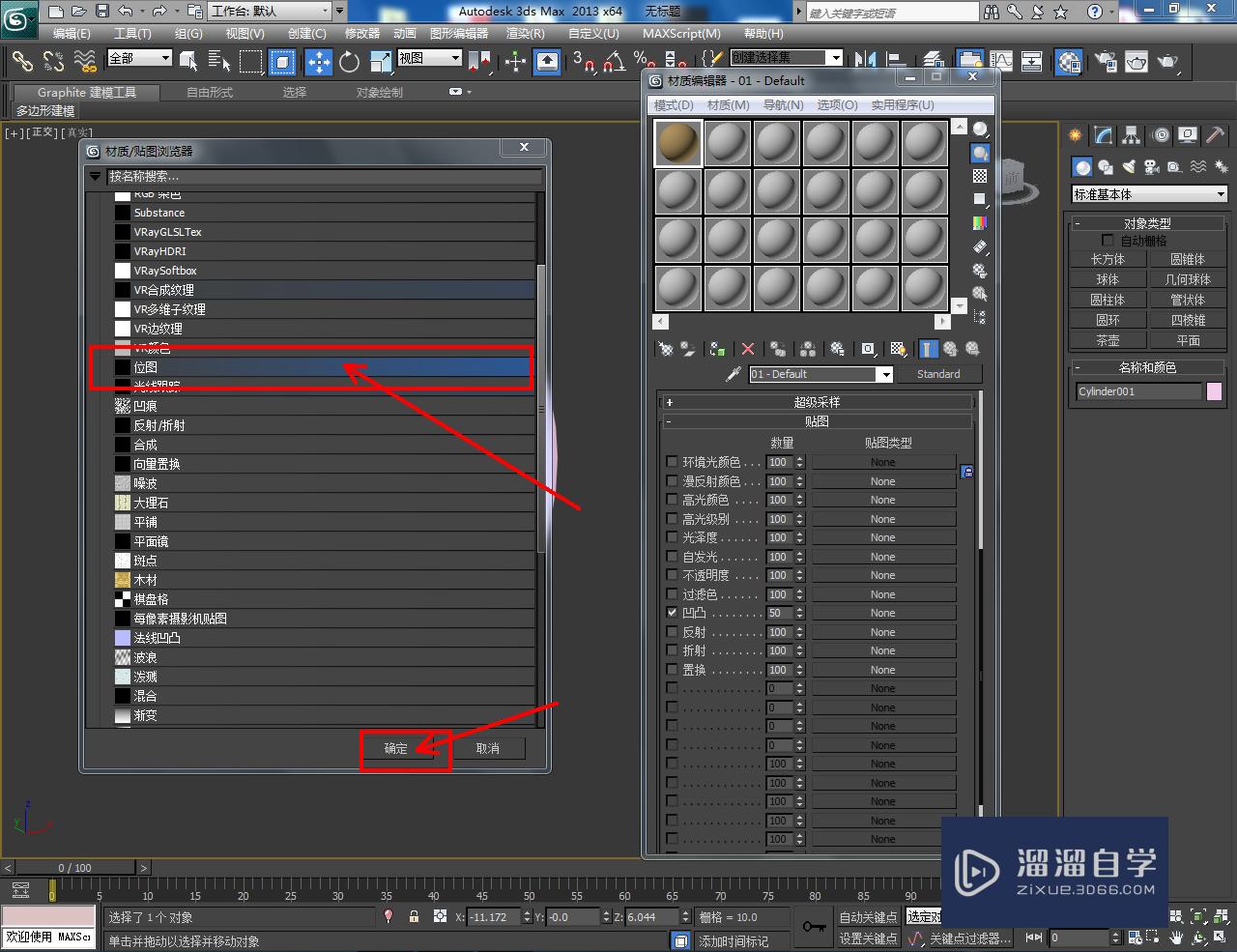Click the Render Production teapot icon

pos(1168,62)
